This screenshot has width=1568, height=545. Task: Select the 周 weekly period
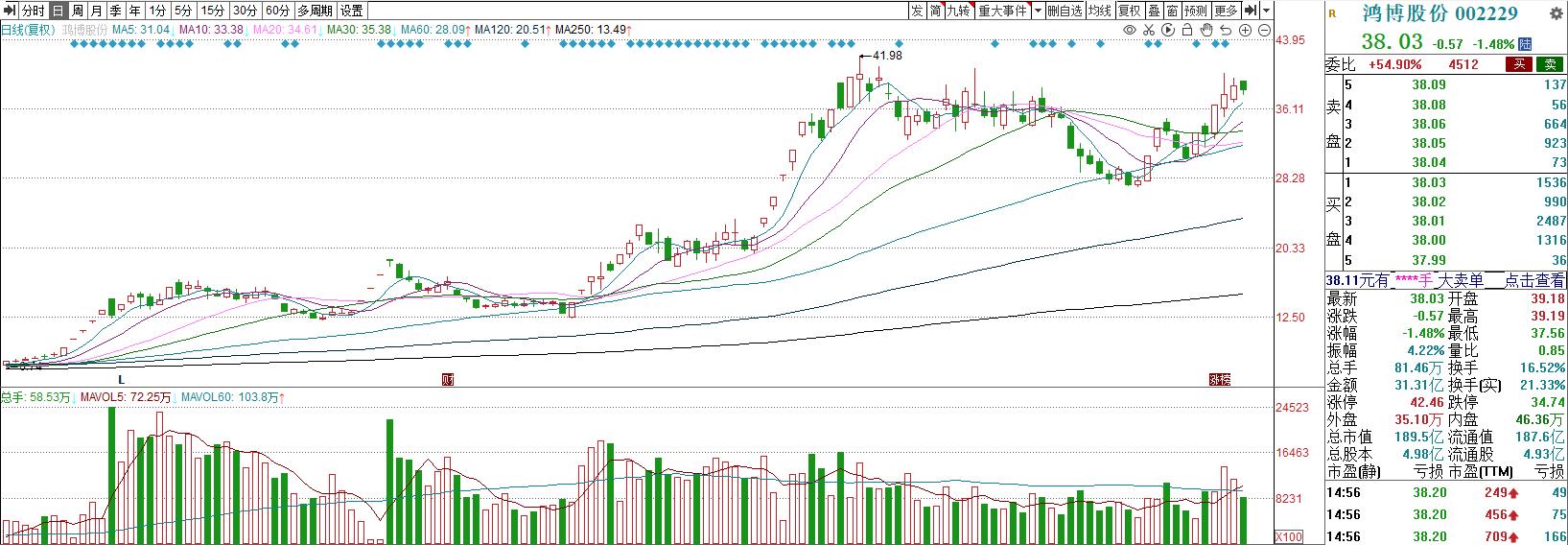[x=77, y=11]
